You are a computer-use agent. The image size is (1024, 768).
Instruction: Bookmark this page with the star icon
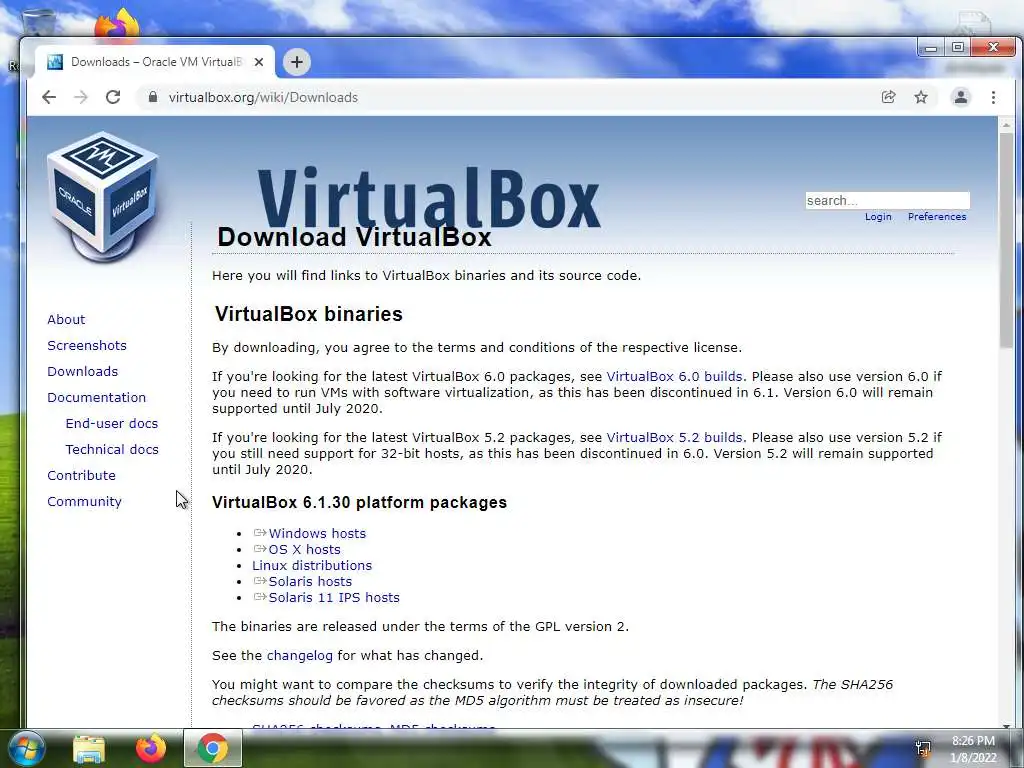921,97
